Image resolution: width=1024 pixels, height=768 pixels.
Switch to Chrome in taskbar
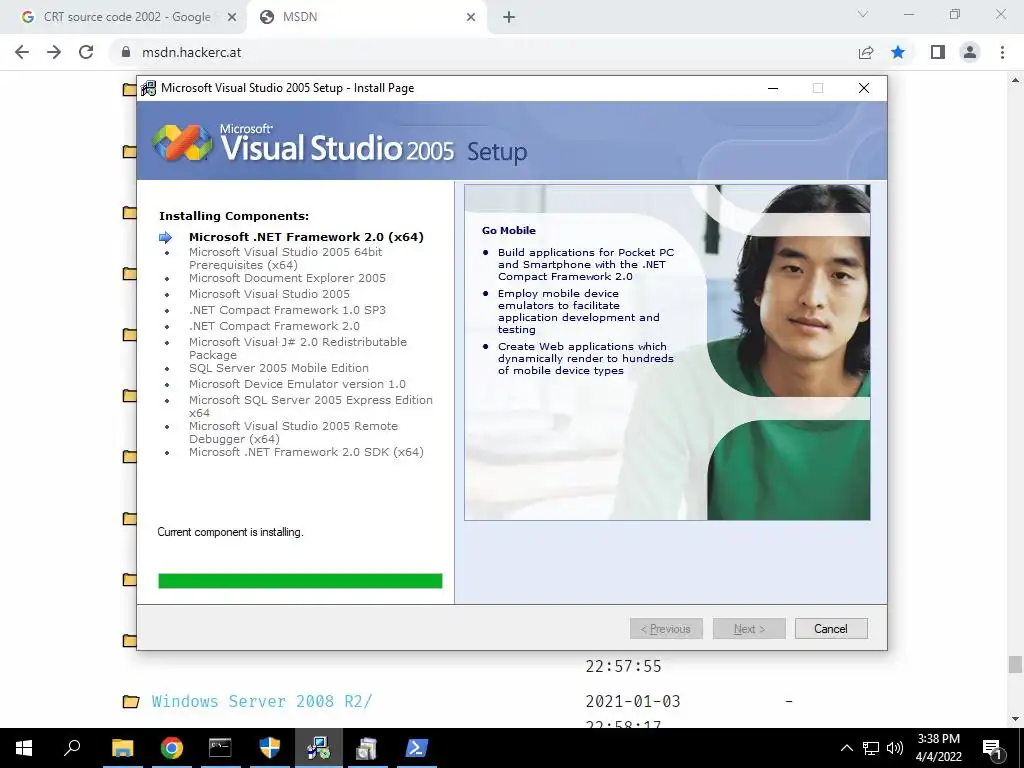click(172, 748)
